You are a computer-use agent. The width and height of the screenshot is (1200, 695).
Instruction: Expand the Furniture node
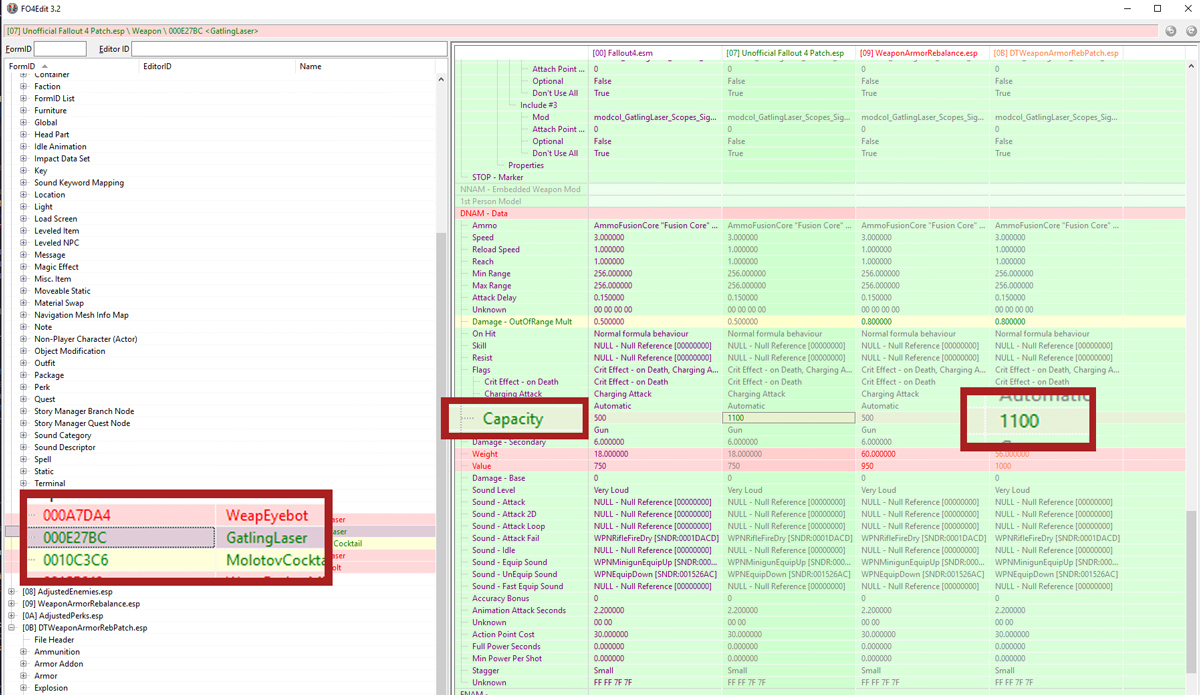(x=24, y=111)
